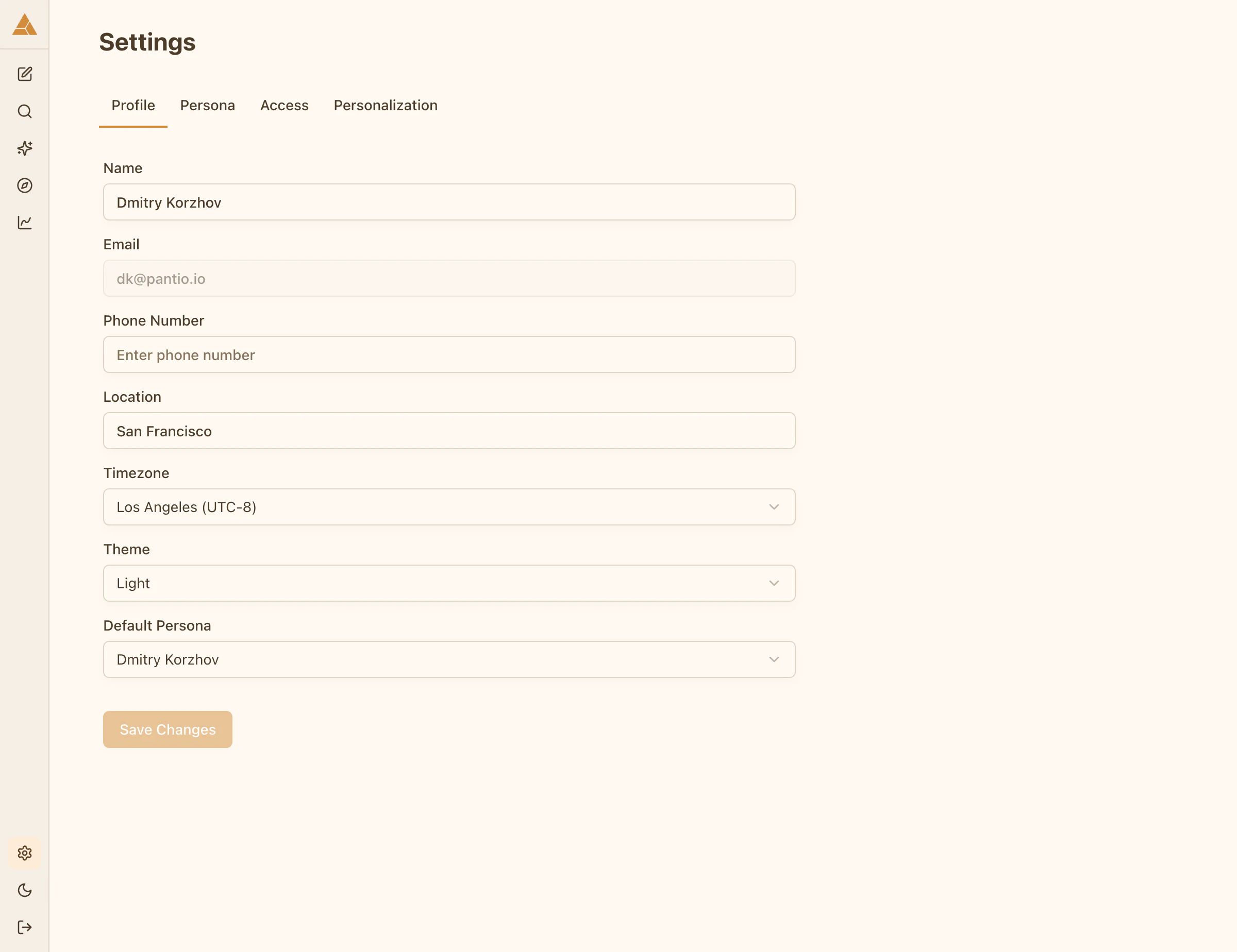
Task: Open the compose new chat icon
Action: click(x=25, y=74)
